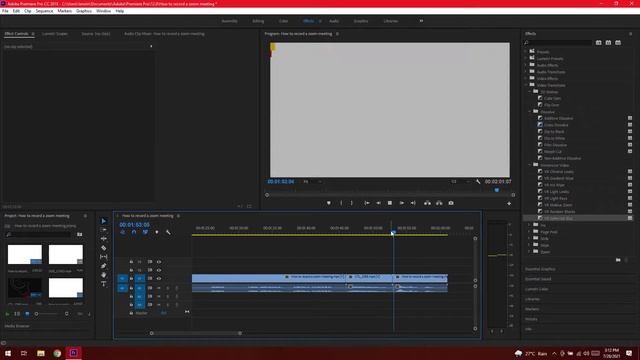
Task: Mute audio track A1
Action: coord(159,288)
